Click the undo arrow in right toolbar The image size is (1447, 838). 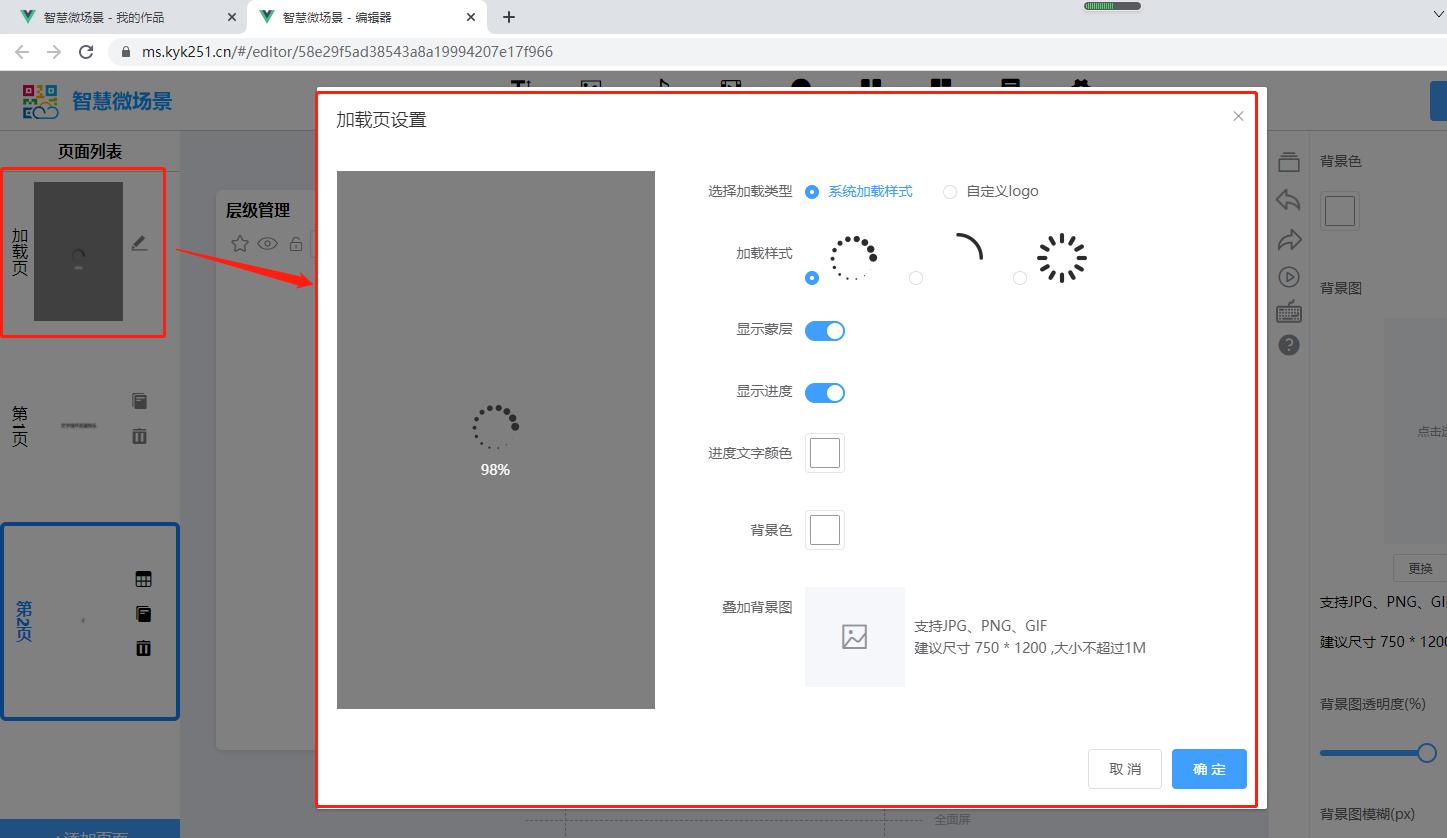point(1289,200)
